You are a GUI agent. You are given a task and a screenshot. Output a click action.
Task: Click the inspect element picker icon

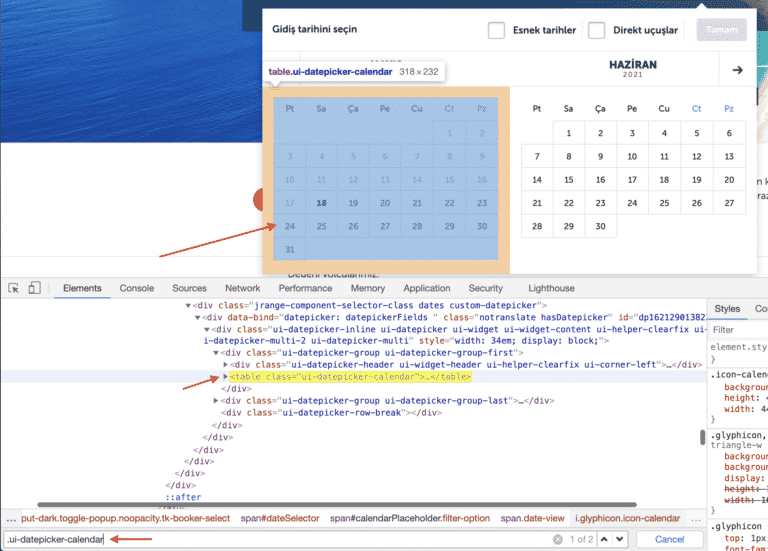[14, 288]
